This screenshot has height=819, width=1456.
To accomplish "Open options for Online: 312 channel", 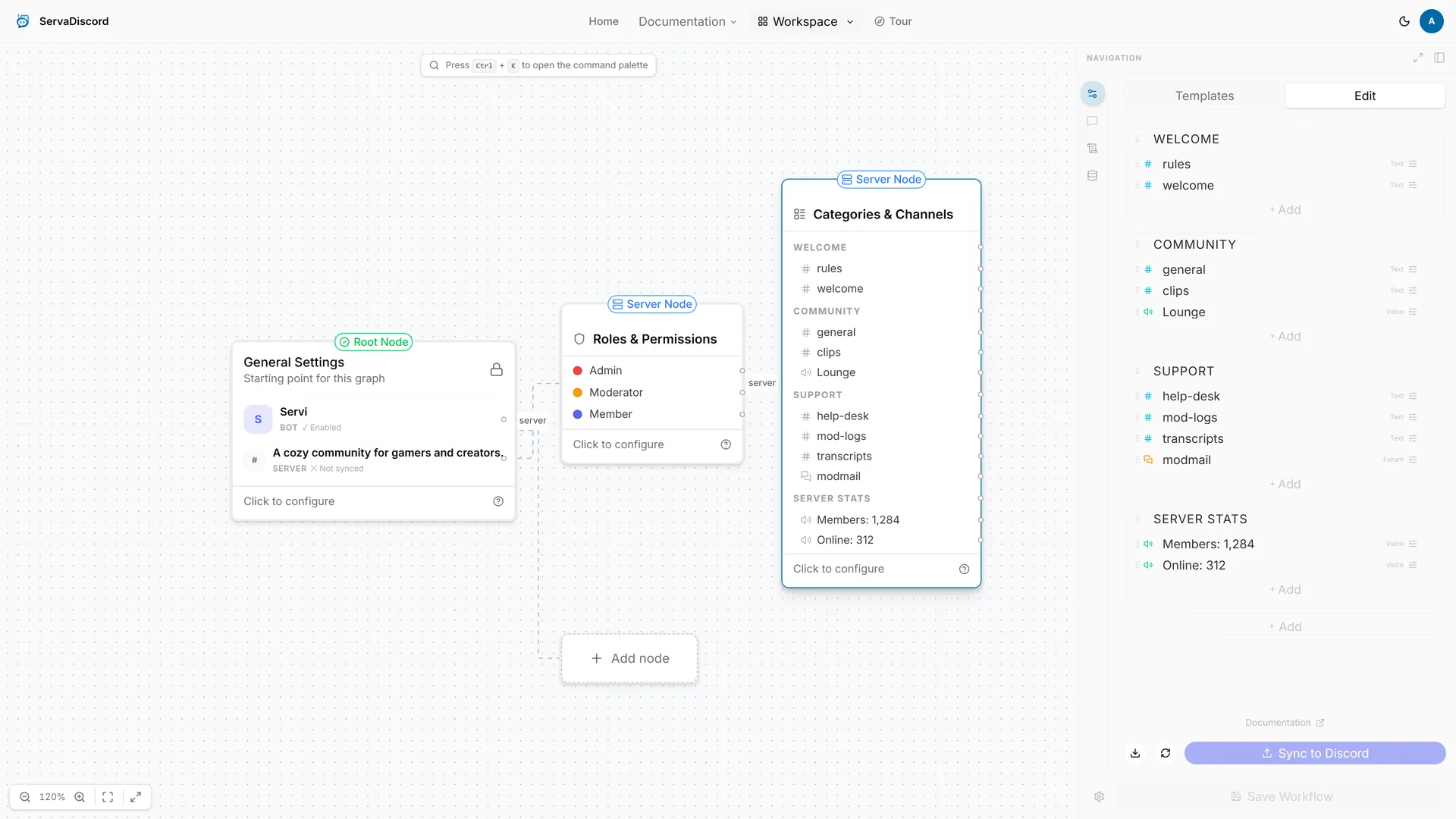I will (1413, 565).
